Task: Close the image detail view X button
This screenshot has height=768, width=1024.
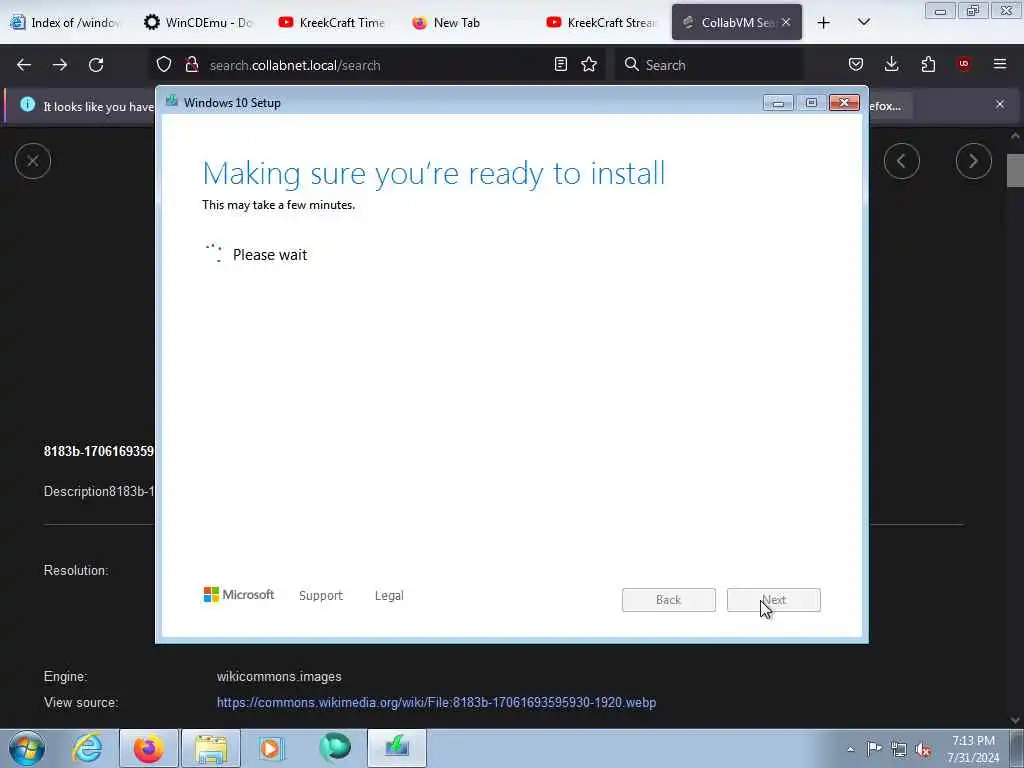Action: (x=33, y=161)
